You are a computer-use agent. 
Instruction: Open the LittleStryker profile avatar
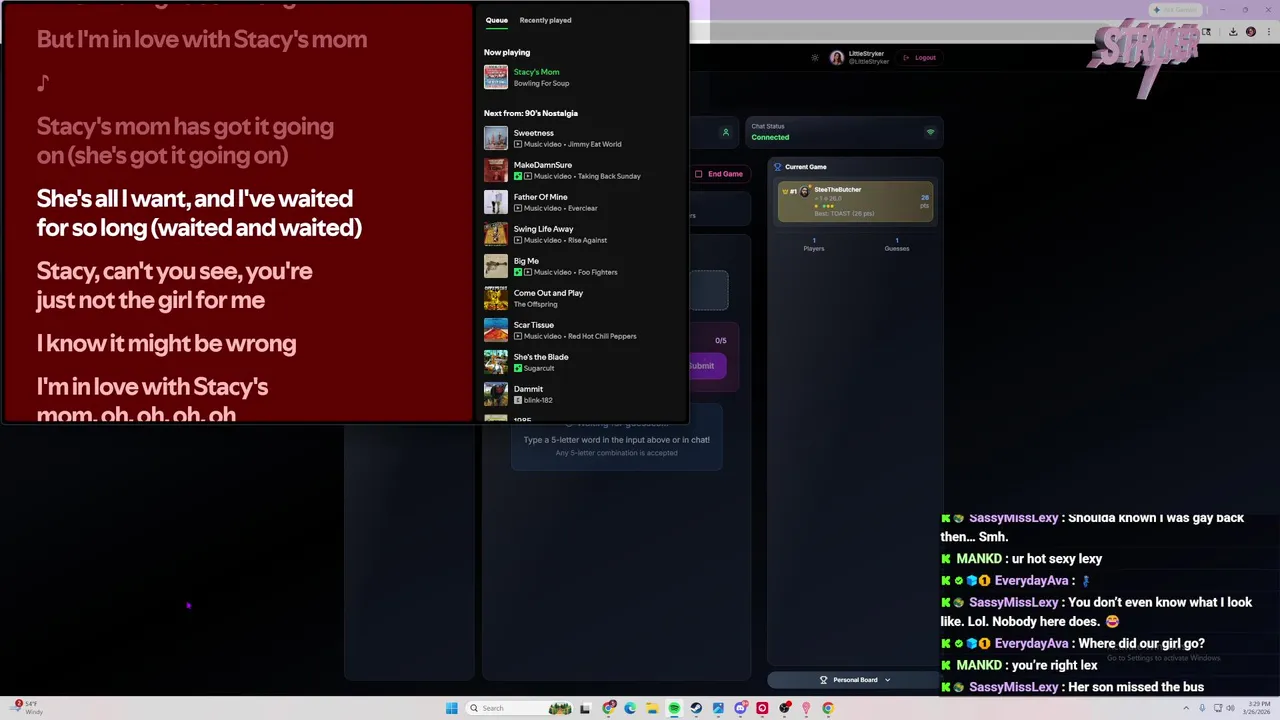[837, 58]
